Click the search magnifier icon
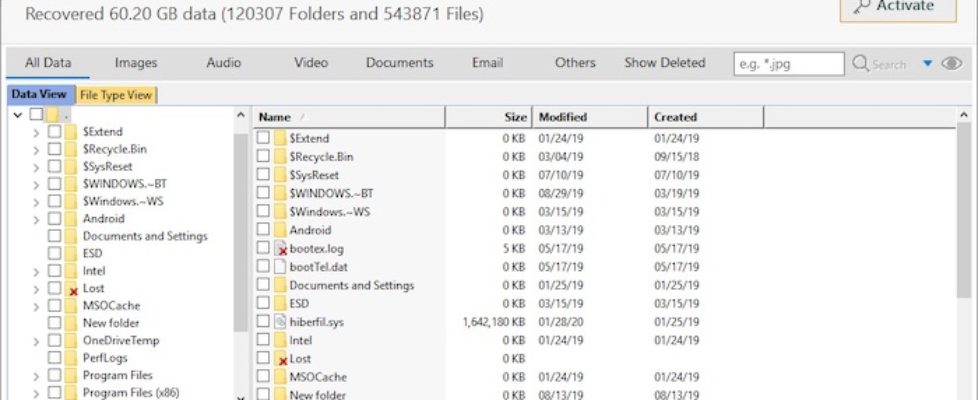The image size is (978, 400). coord(860,64)
